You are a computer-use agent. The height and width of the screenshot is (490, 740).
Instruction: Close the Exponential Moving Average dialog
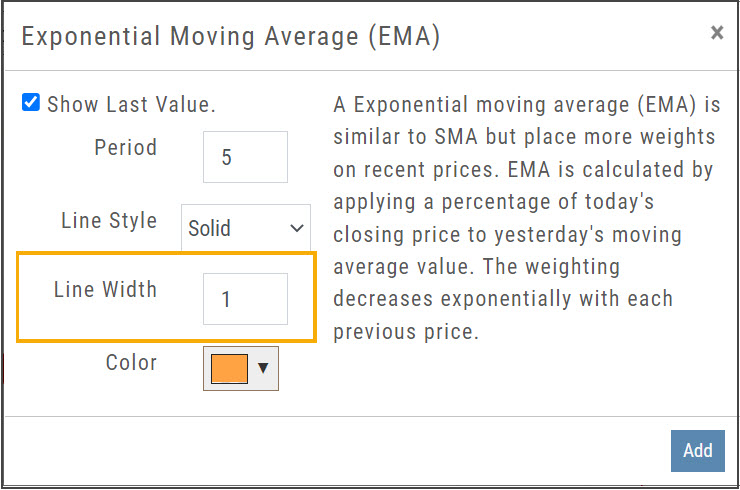pyautogui.click(x=716, y=33)
